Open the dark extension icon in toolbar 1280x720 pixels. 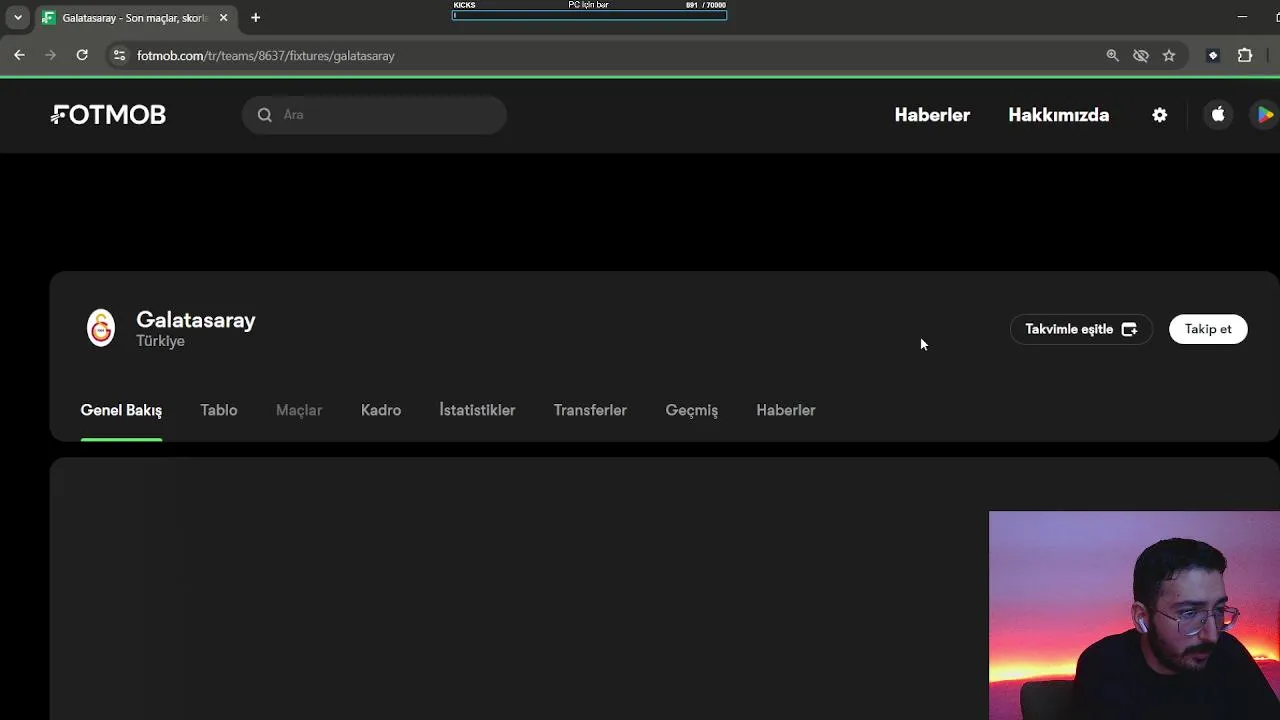(1213, 56)
